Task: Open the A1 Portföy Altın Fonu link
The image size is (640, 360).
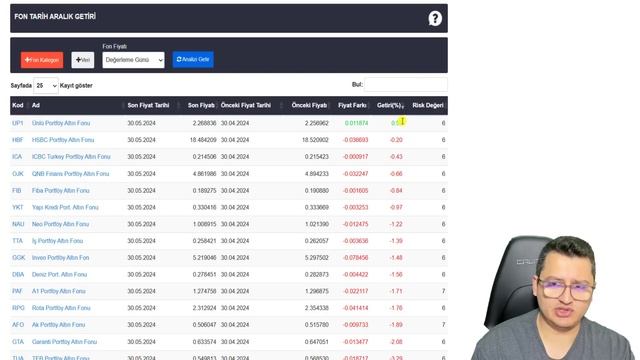Action: (x=58, y=291)
